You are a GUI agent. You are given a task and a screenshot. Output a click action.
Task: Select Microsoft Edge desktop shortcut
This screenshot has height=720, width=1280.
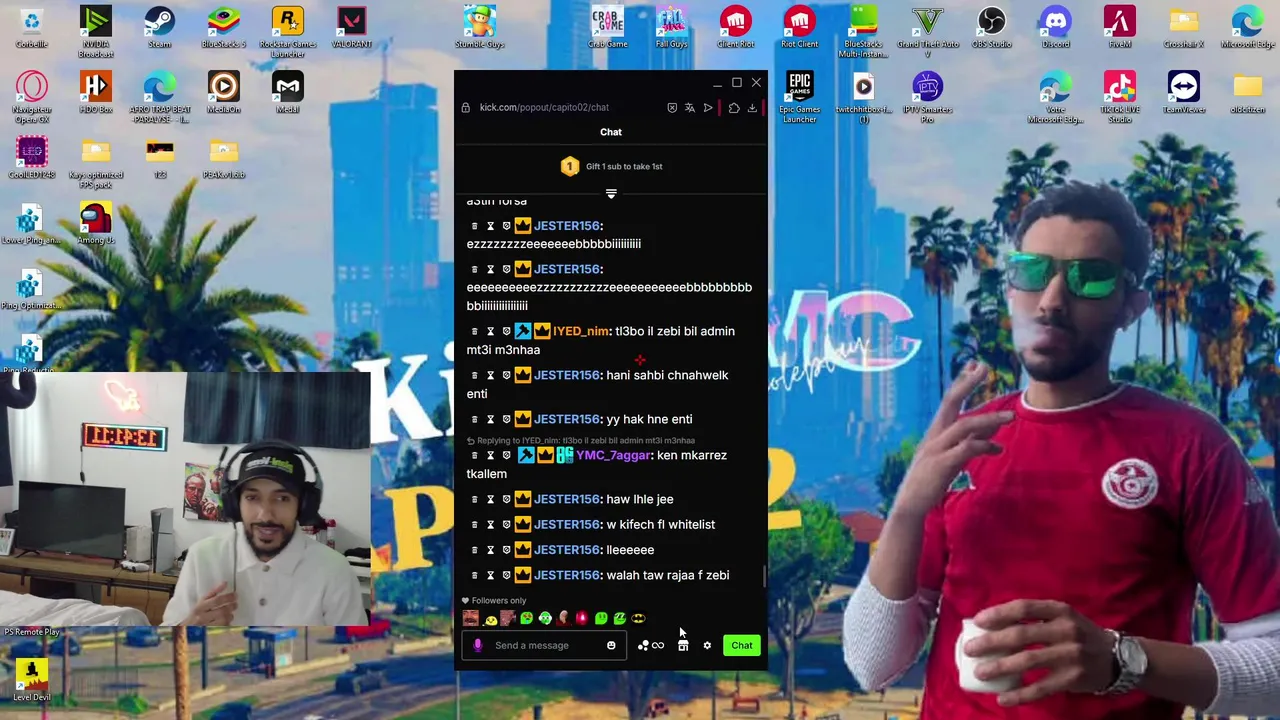tap(1247, 27)
